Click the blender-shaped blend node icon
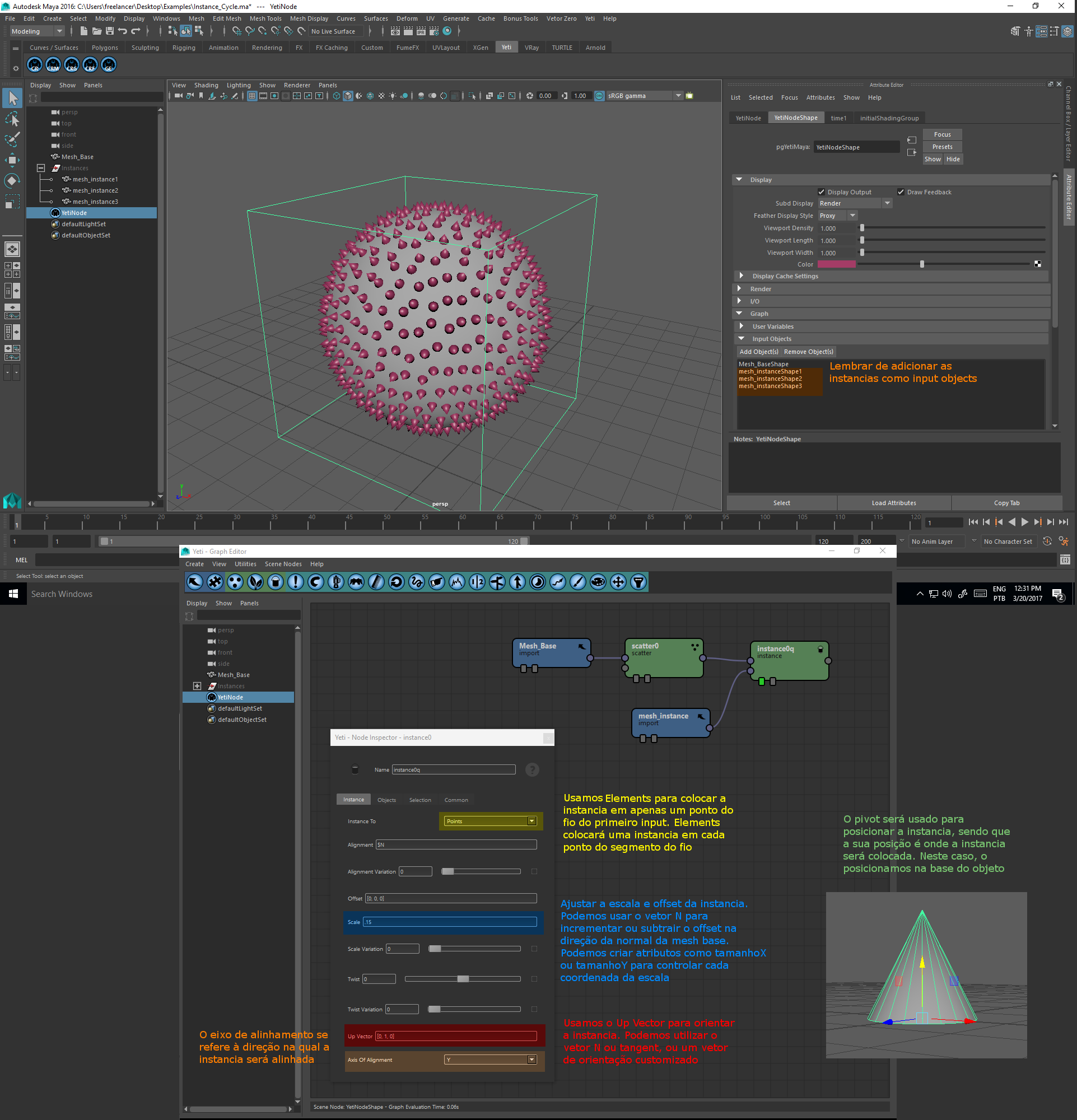 click(x=336, y=582)
